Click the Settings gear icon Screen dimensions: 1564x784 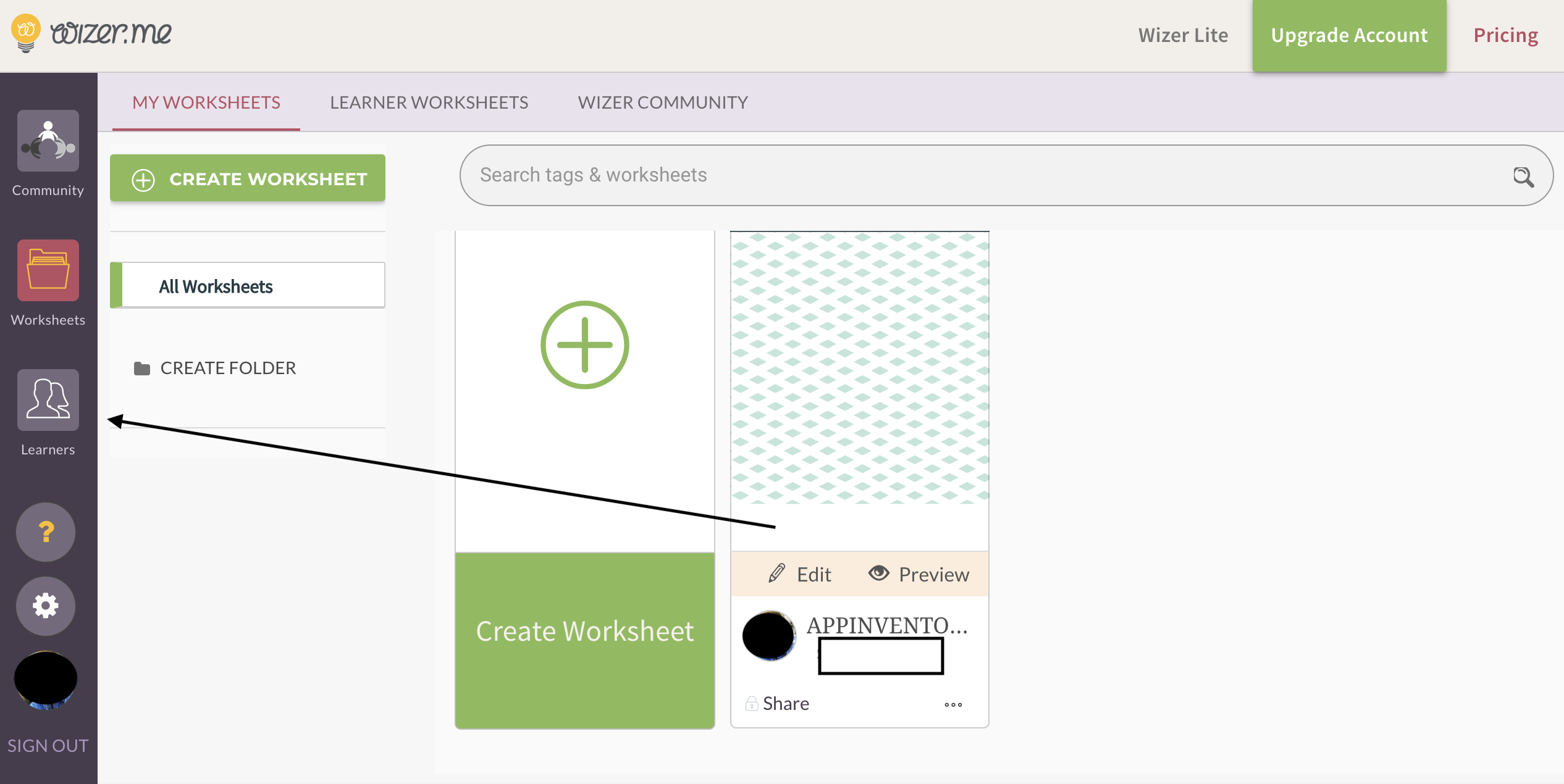coord(46,604)
